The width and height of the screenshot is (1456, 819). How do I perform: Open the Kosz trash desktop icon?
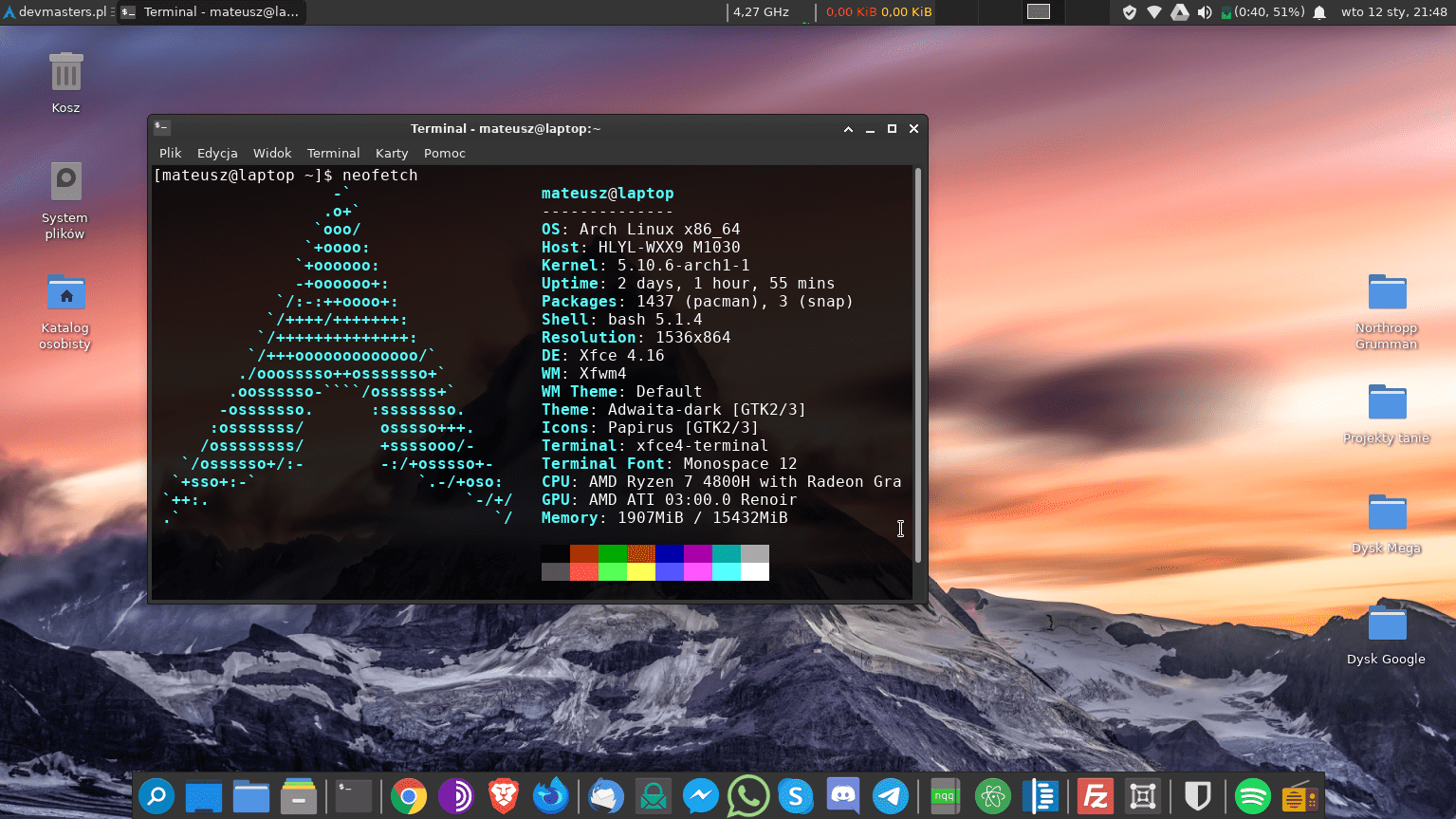pos(65,83)
